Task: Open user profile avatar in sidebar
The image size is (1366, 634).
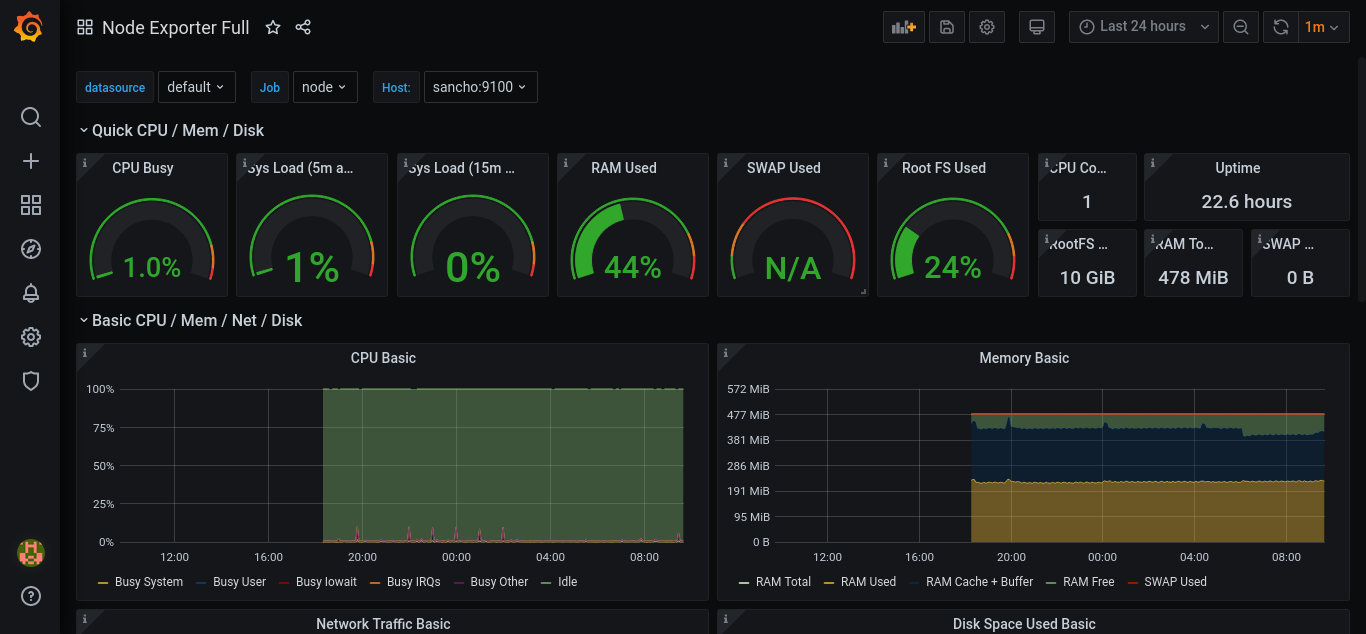Action: click(x=31, y=553)
